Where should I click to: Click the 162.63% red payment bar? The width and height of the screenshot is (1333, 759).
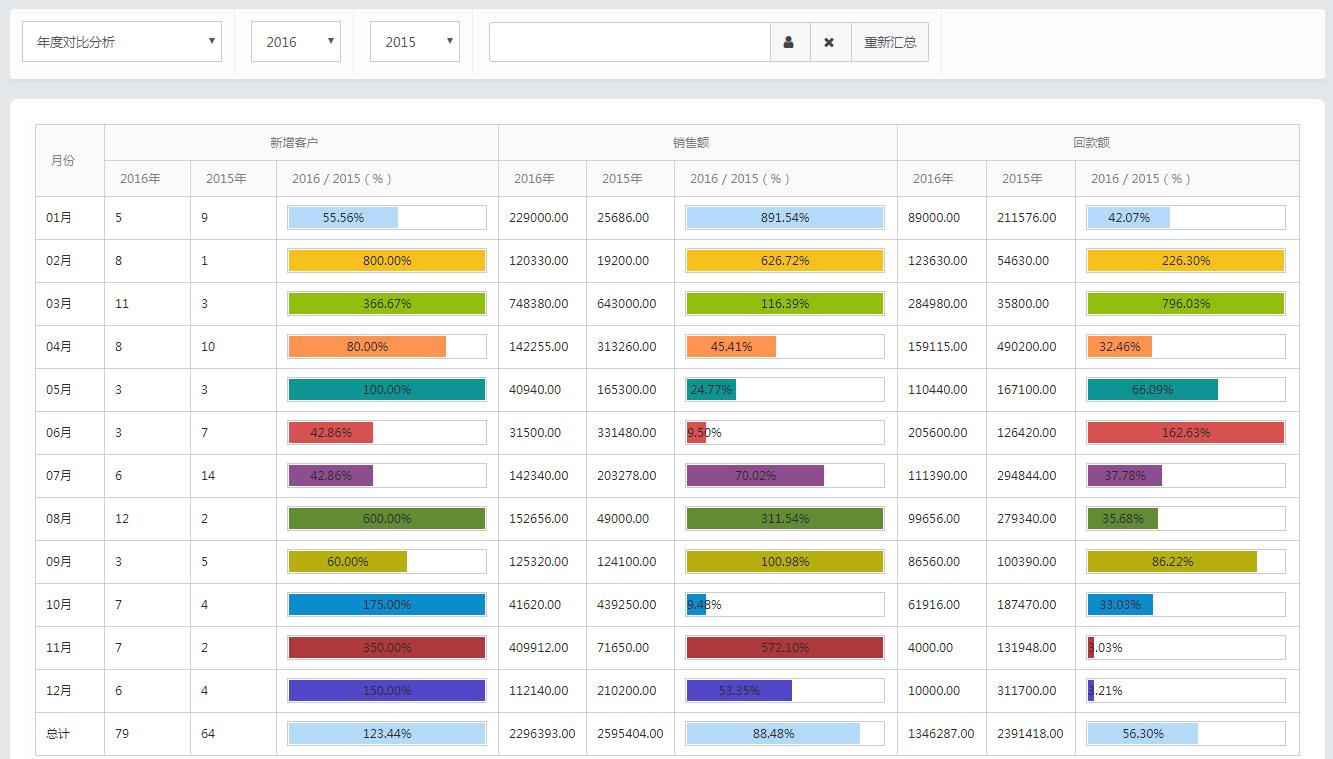pos(1185,433)
